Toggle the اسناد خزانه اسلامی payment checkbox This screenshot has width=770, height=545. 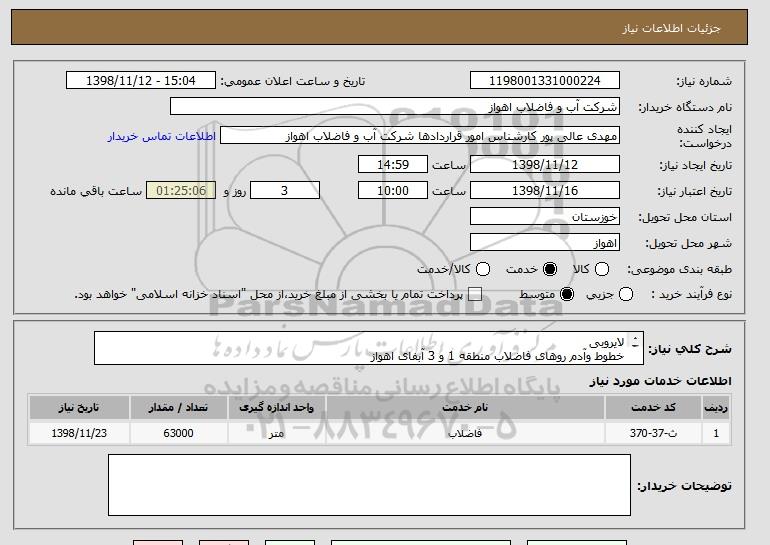tap(475, 295)
